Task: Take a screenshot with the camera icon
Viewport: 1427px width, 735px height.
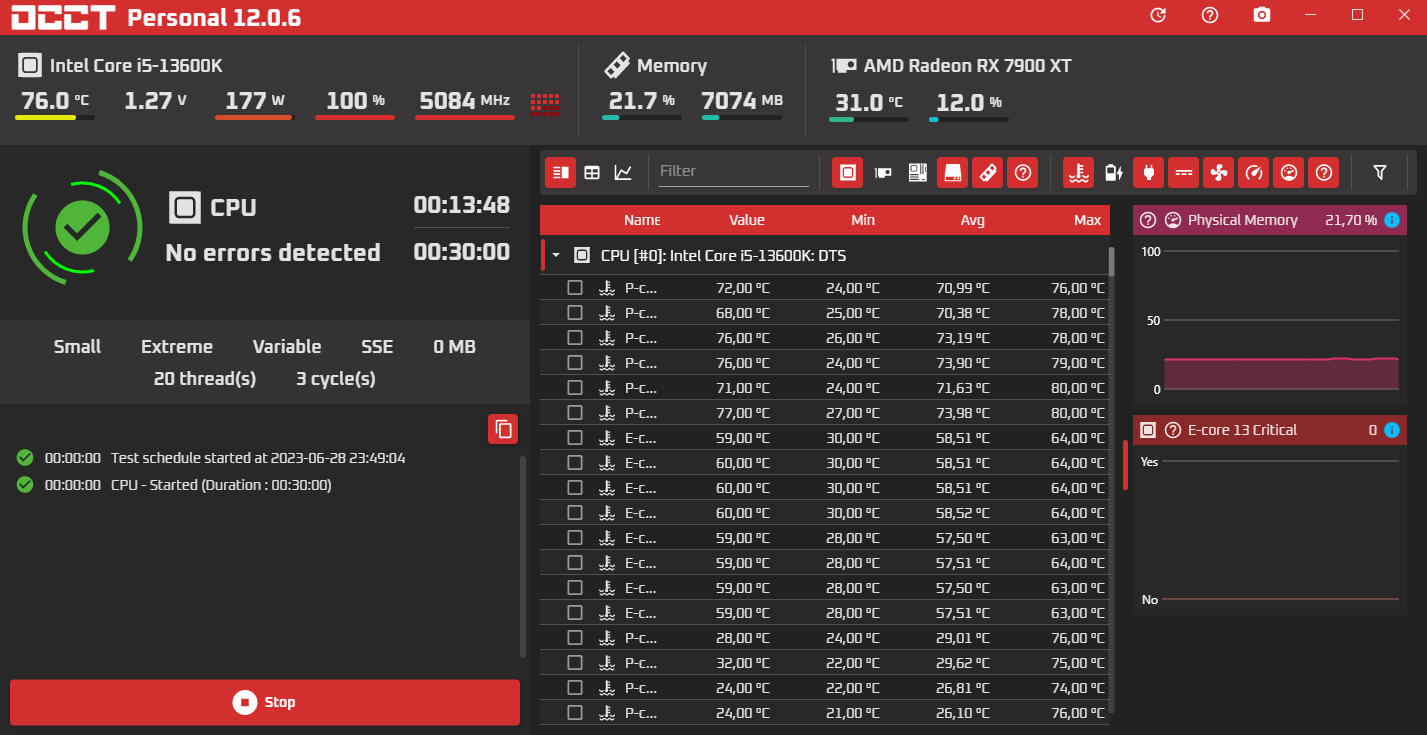Action: point(1262,15)
